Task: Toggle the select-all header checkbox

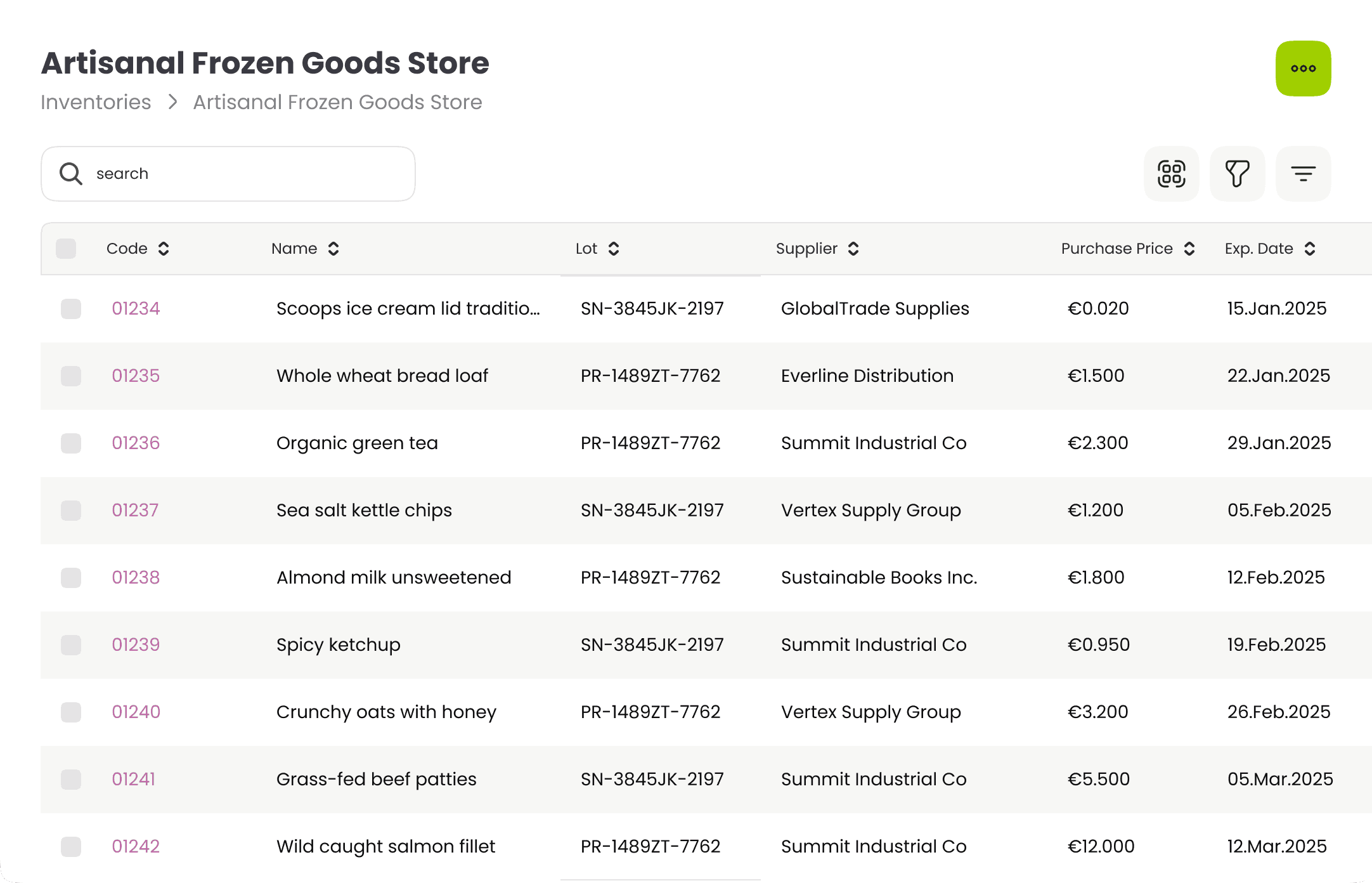Action: [x=66, y=249]
